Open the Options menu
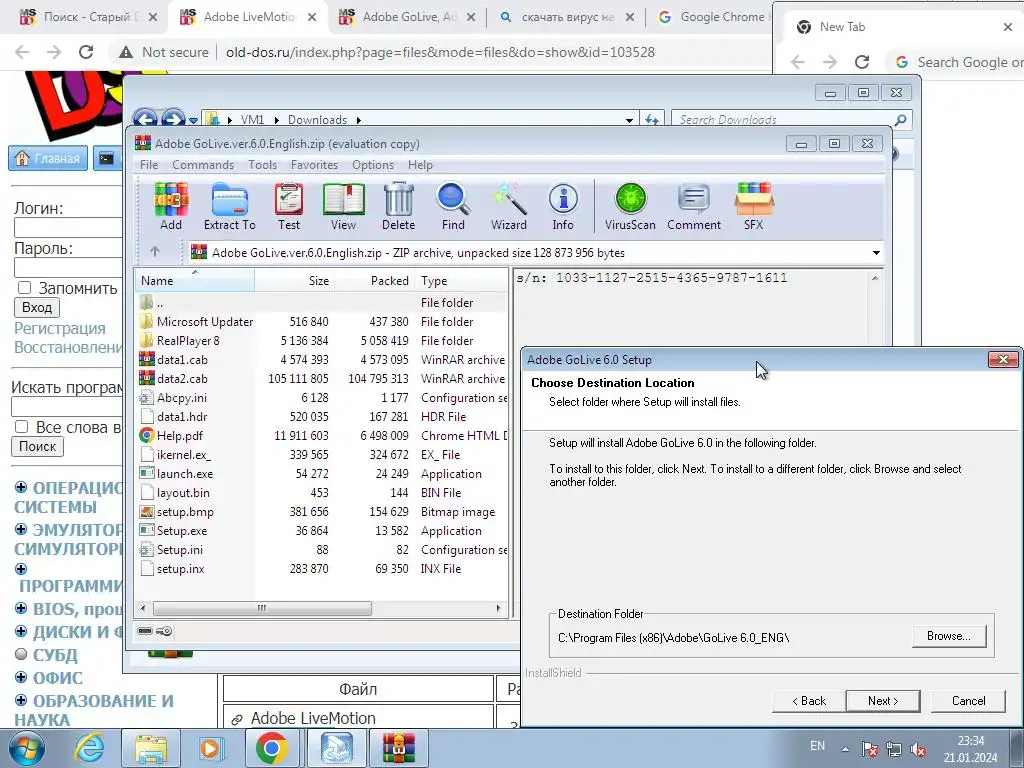 point(373,165)
